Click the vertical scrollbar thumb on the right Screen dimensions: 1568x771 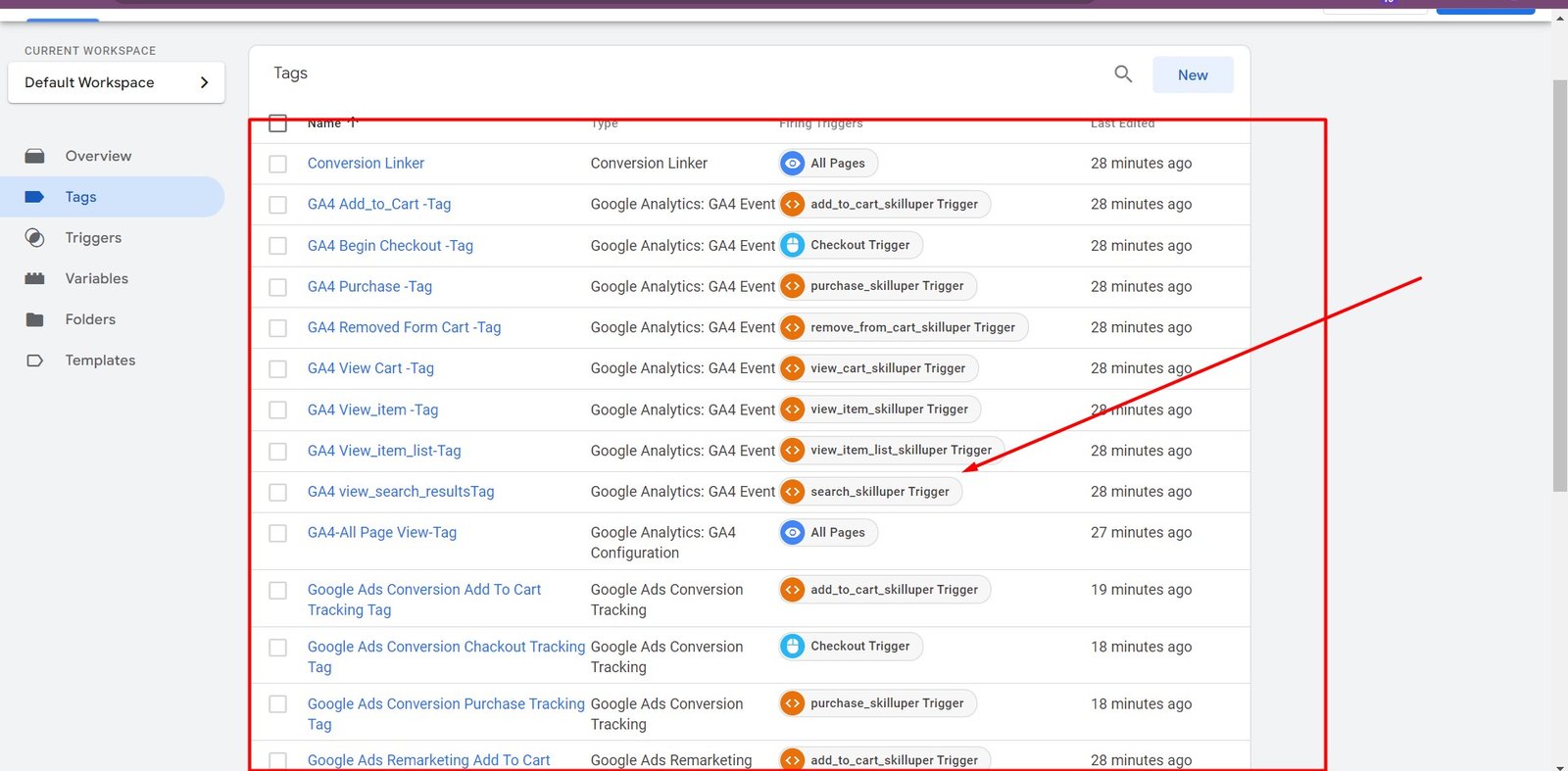coord(1560,285)
